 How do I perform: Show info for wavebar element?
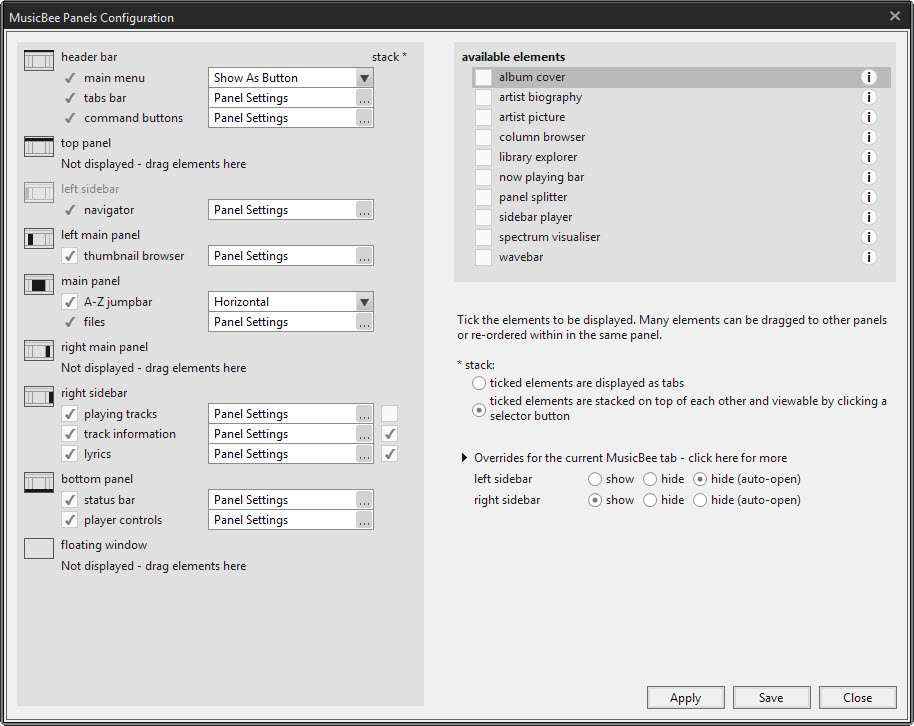pyautogui.click(x=869, y=257)
